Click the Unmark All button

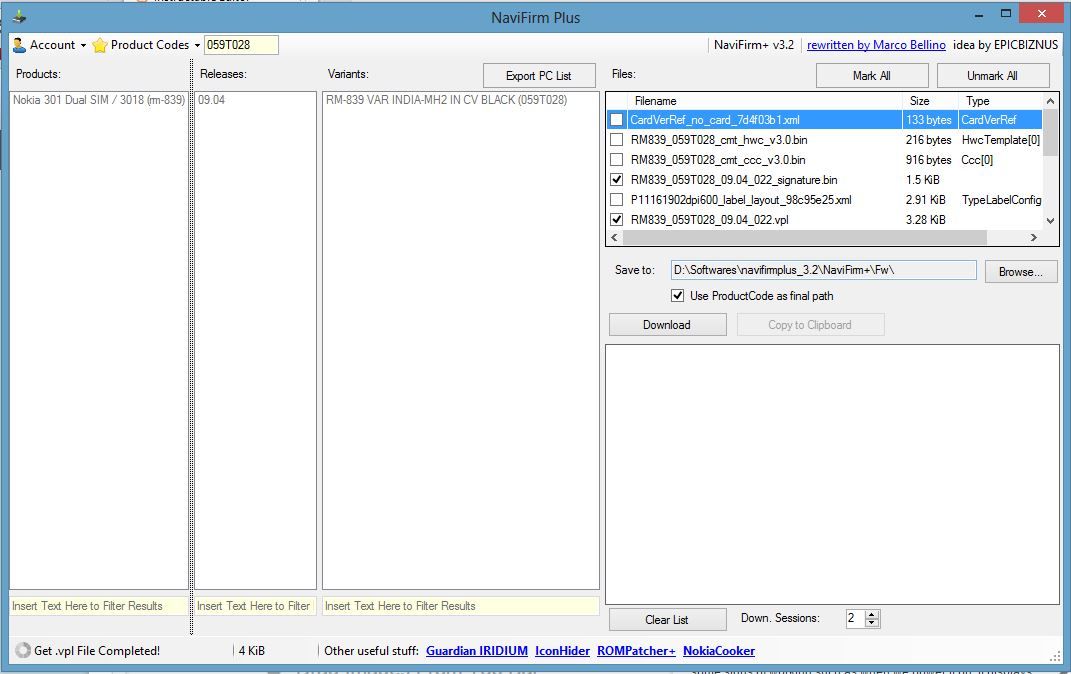tap(992, 76)
